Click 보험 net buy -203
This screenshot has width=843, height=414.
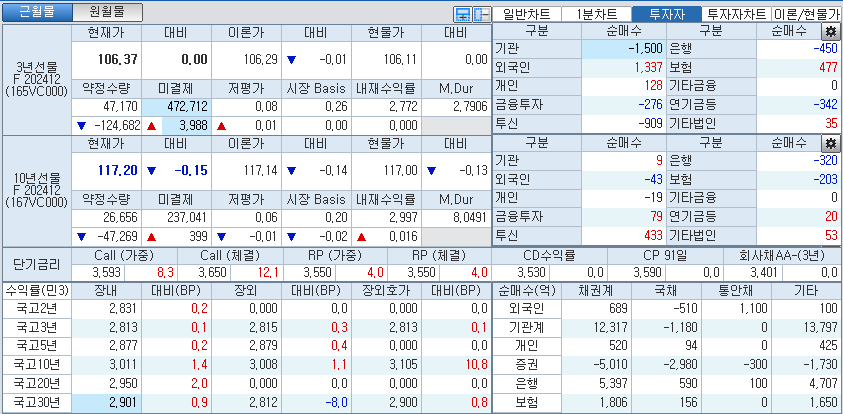coord(826,179)
